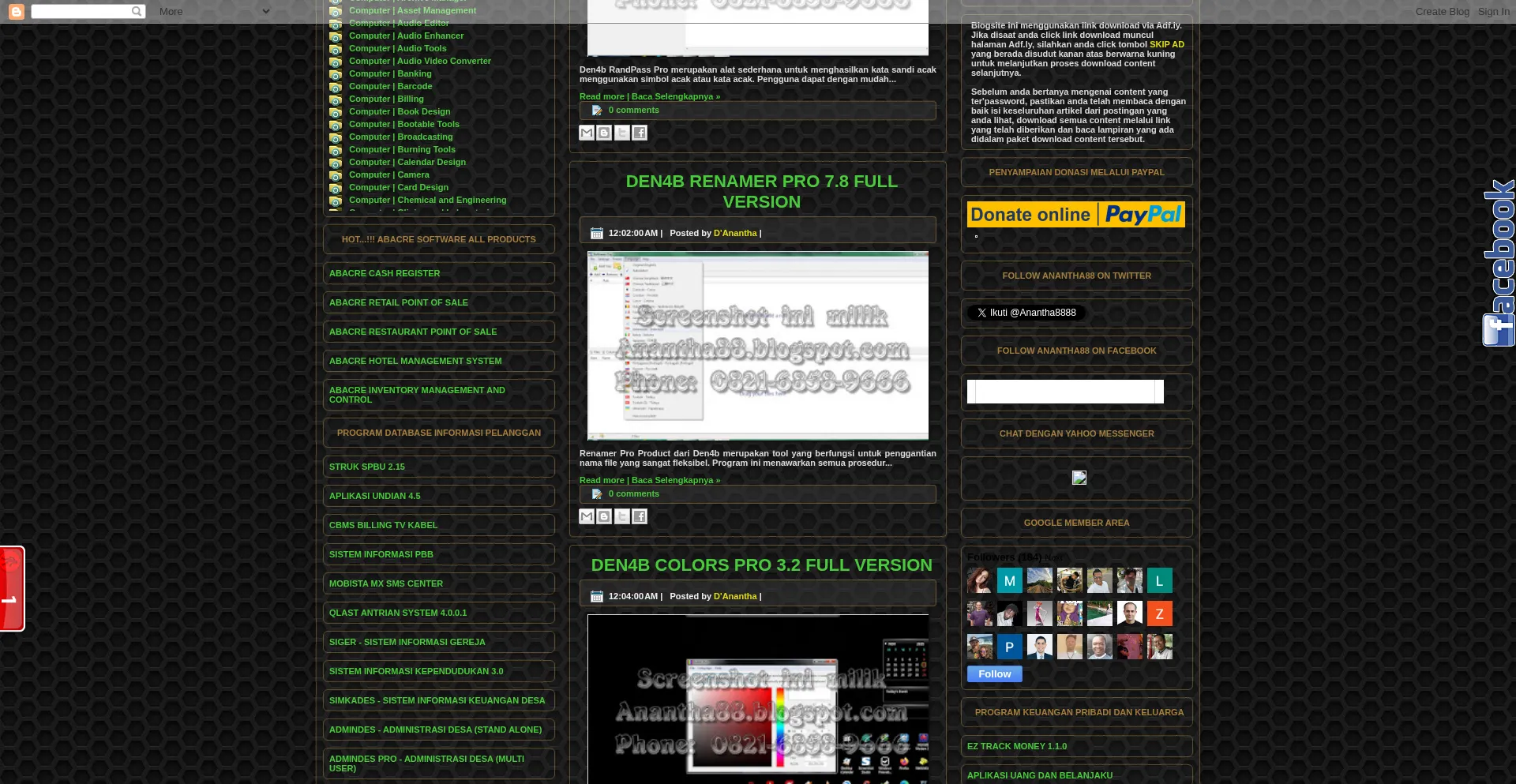Click the search magnifier icon in navbar
This screenshot has height=784, width=1516.
pos(137,11)
